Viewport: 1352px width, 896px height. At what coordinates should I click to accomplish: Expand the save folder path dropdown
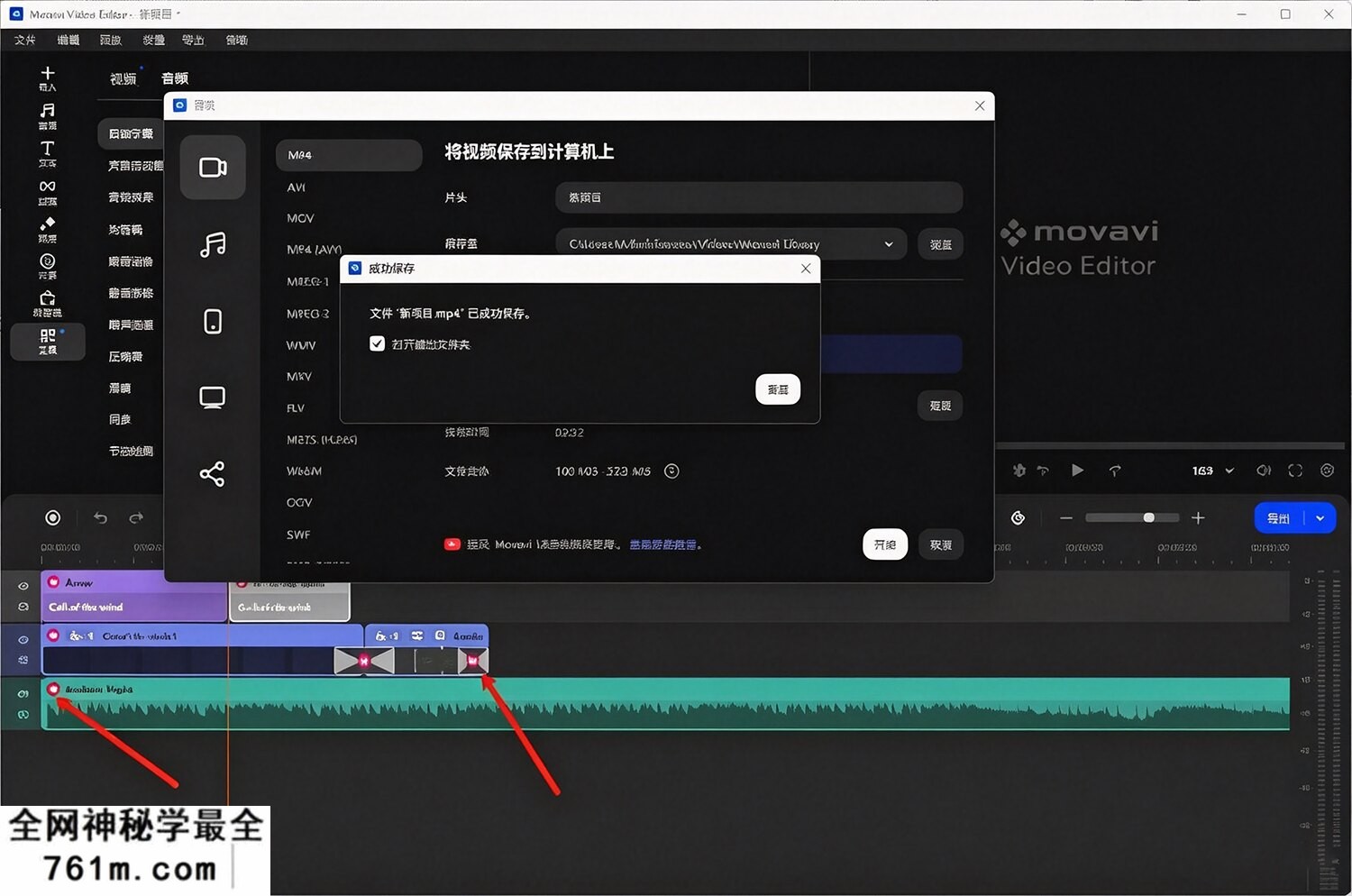click(889, 244)
